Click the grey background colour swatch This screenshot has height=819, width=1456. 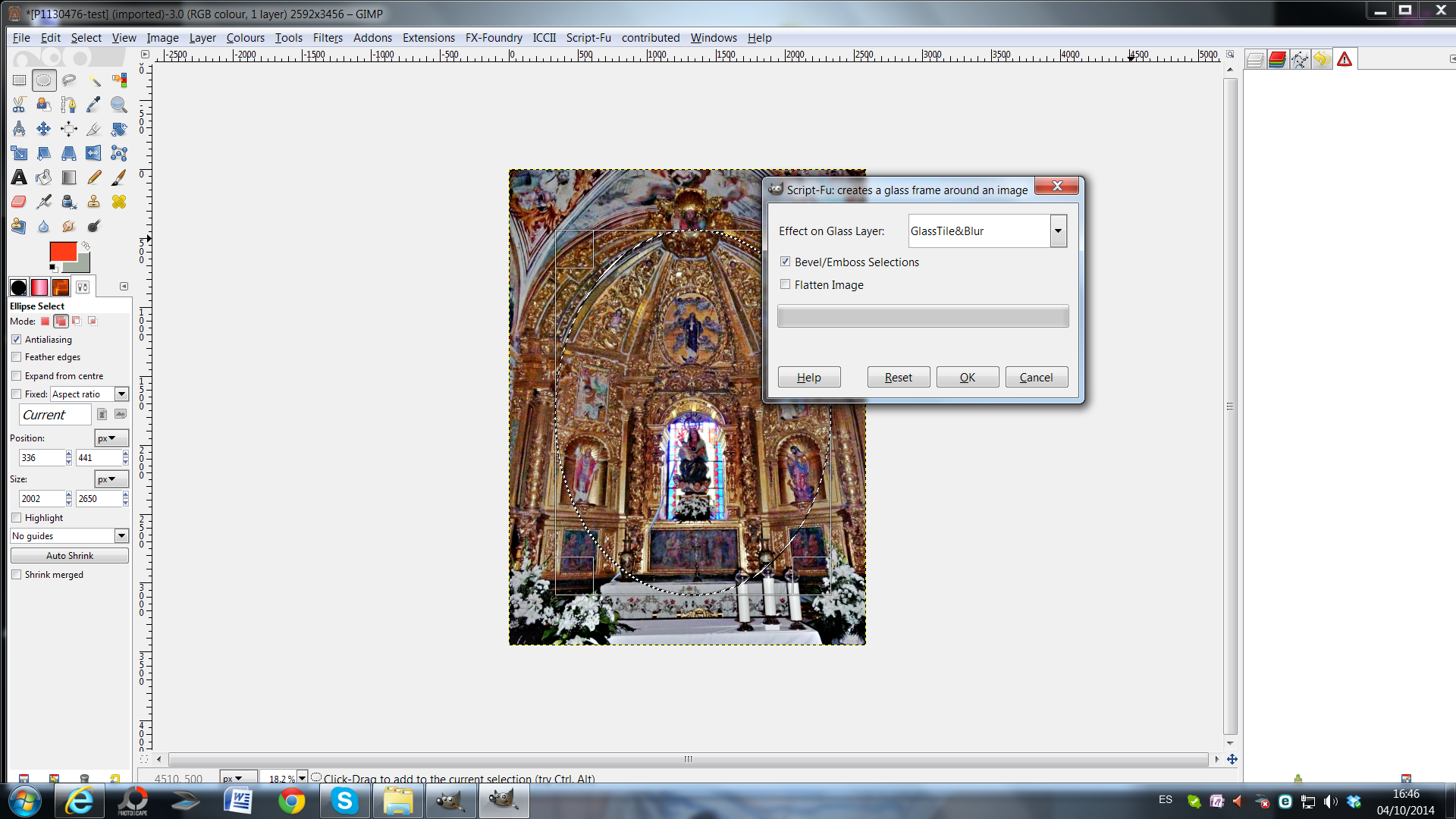[x=82, y=265]
